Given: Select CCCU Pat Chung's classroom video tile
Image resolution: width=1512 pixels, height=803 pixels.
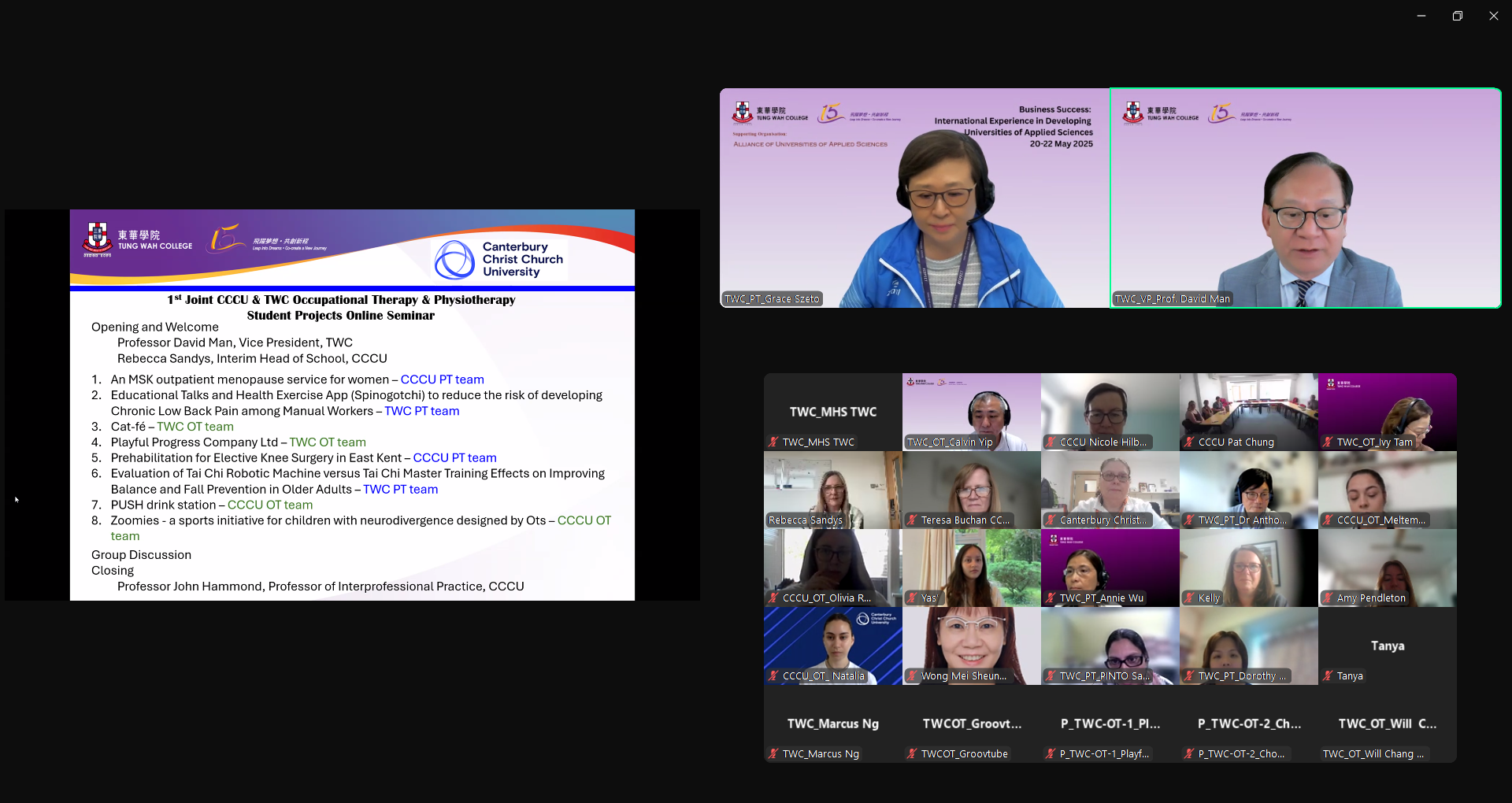Looking at the screenshot, I should tap(1249, 412).
